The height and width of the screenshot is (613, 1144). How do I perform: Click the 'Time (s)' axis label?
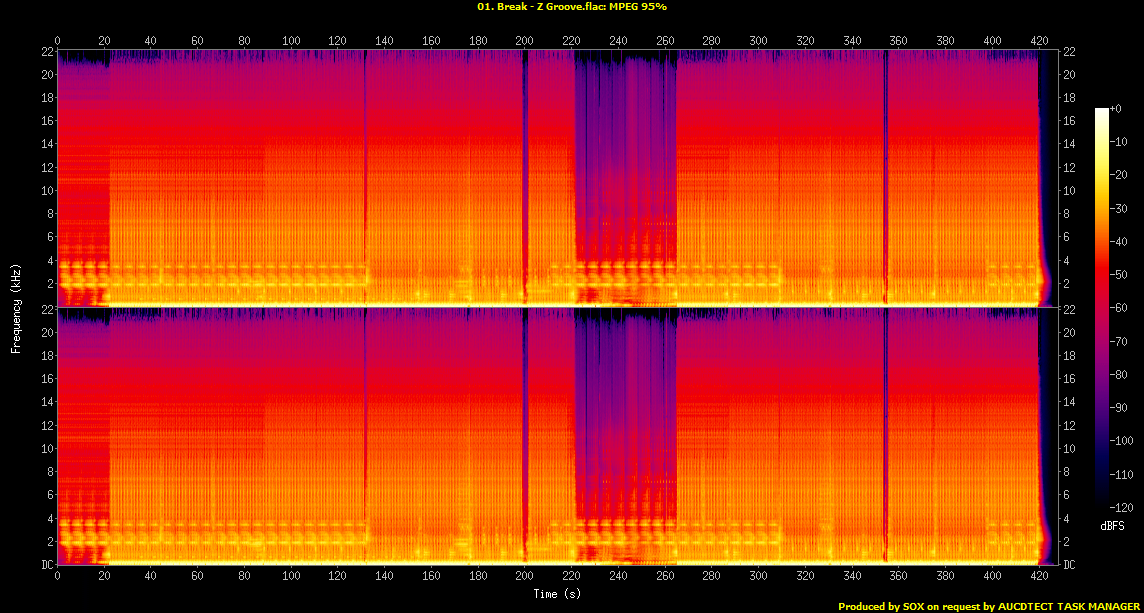coord(548,593)
